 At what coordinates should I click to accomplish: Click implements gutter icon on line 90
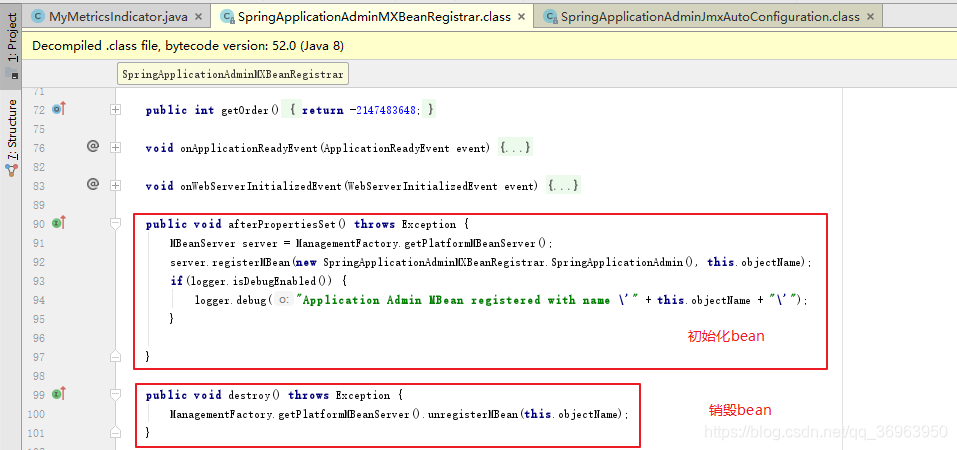pos(59,223)
